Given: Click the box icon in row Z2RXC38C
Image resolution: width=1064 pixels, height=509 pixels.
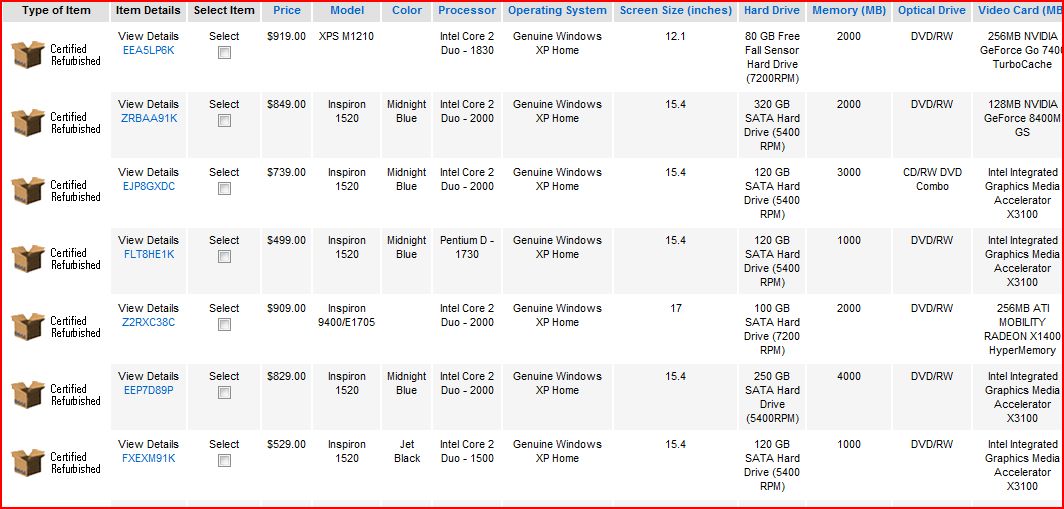Looking at the screenshot, I should point(28,326).
